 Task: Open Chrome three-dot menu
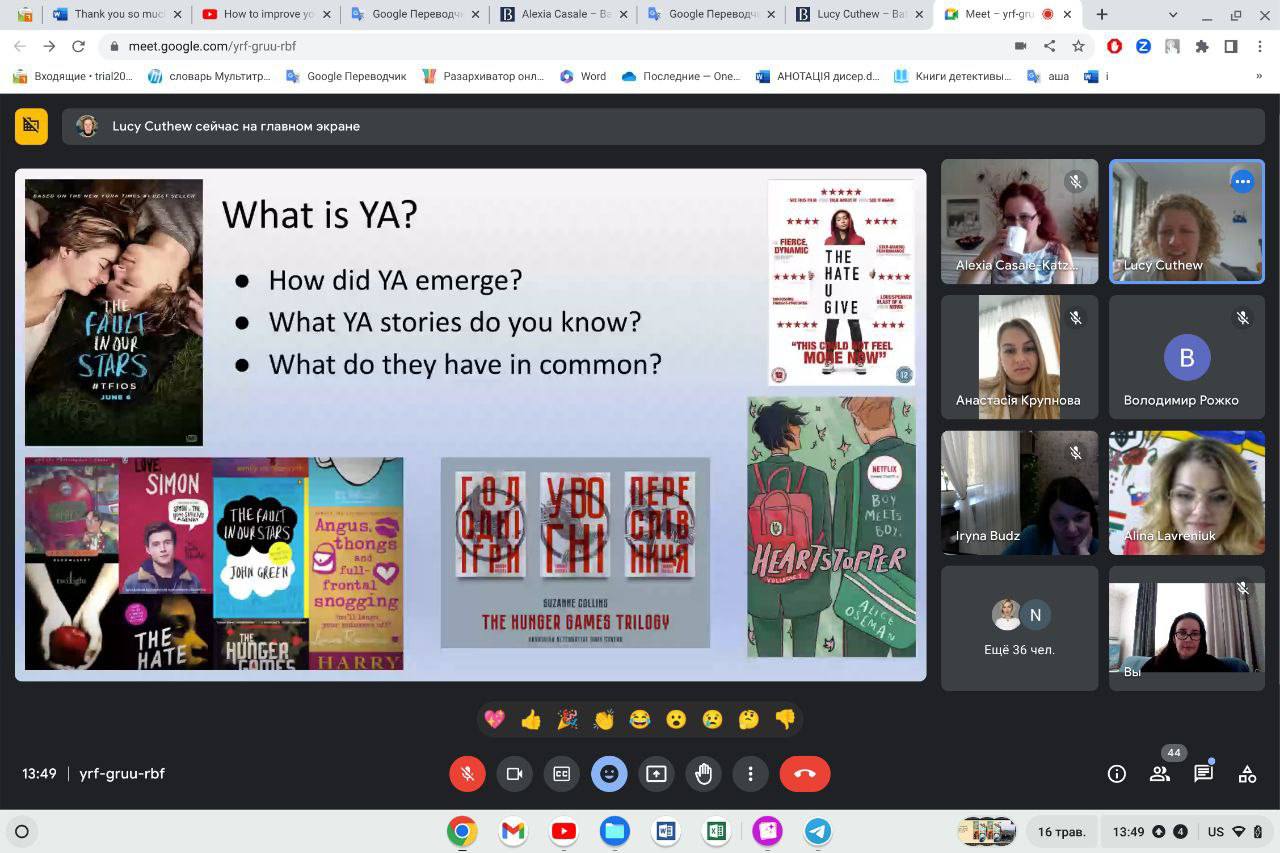pyautogui.click(x=1260, y=46)
